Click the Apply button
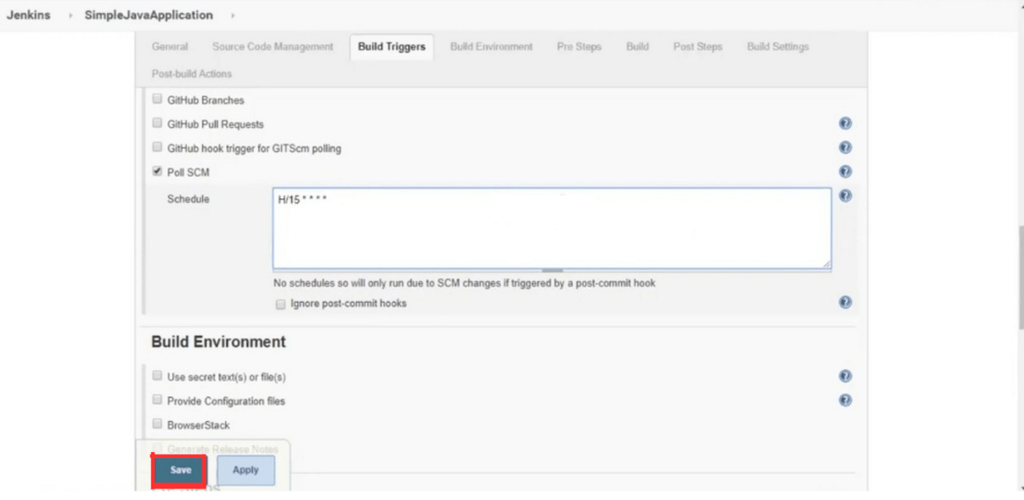1024x500 pixels. tap(246, 470)
